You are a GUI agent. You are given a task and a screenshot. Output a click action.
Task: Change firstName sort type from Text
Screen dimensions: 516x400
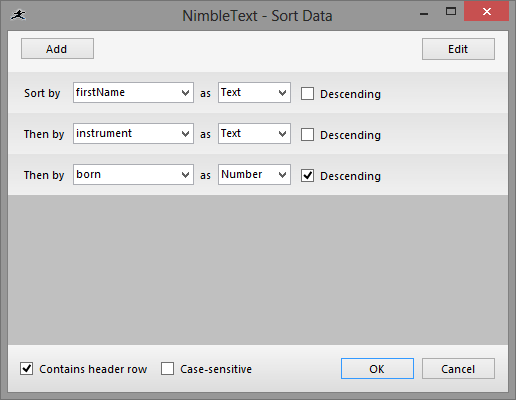[254, 93]
